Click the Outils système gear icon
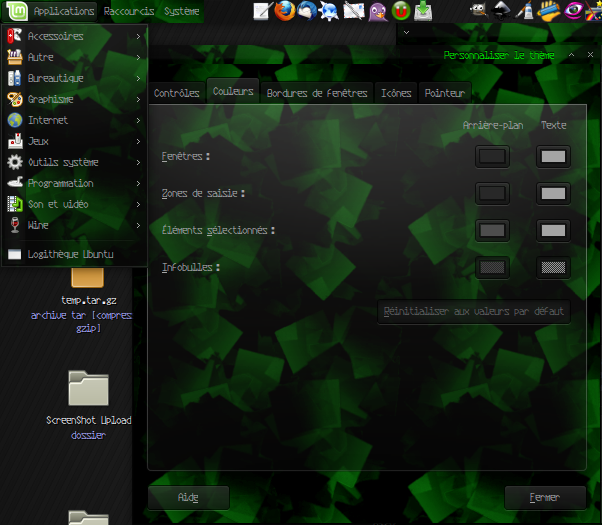The height and width of the screenshot is (525, 602). coord(15,162)
